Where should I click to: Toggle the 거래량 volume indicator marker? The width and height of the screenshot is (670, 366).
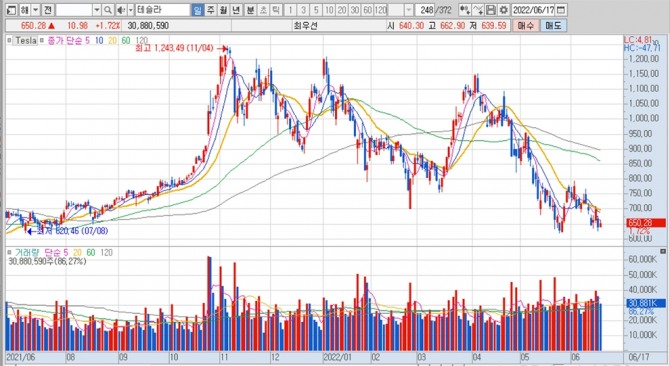(x=9, y=253)
